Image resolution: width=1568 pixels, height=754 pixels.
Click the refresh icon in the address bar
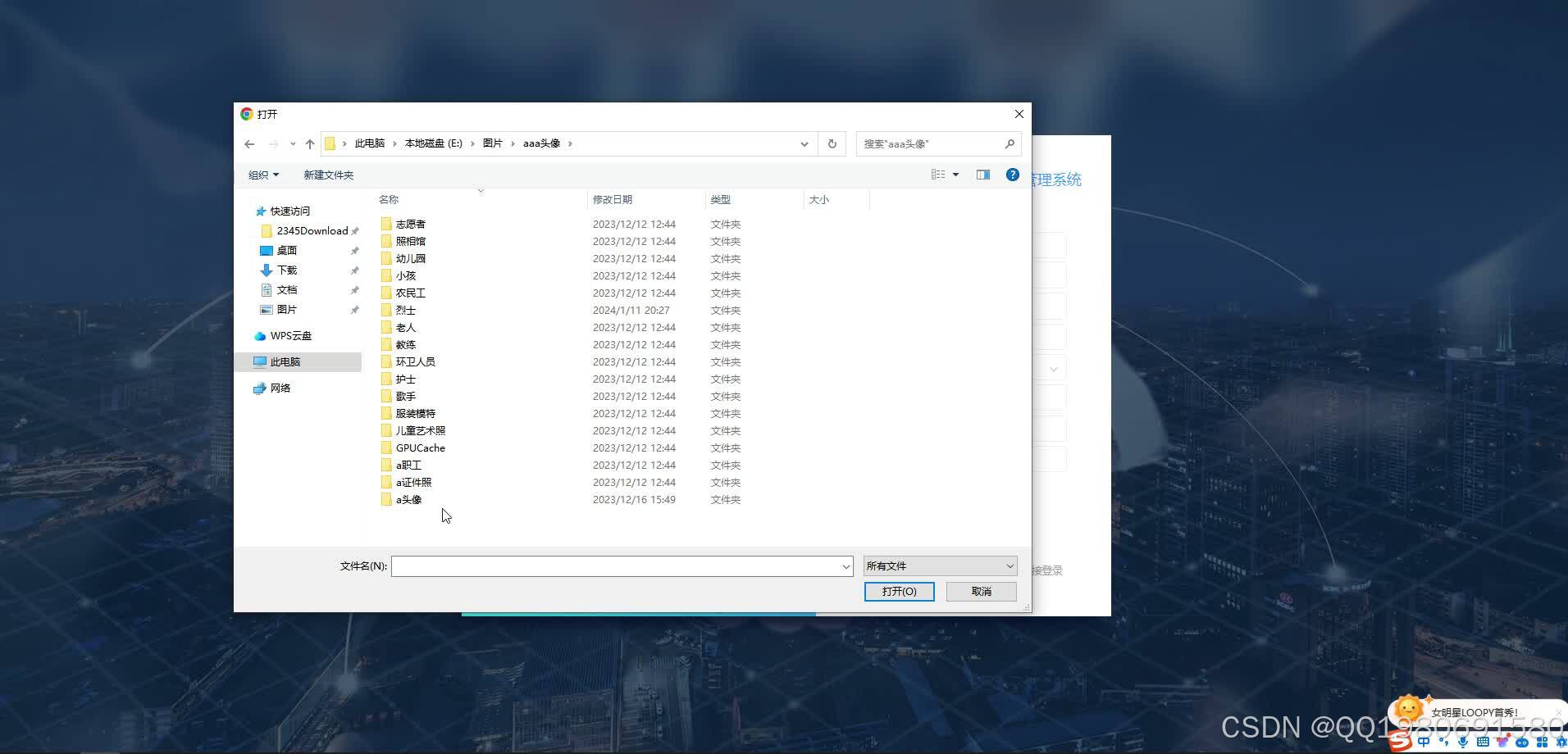click(831, 143)
